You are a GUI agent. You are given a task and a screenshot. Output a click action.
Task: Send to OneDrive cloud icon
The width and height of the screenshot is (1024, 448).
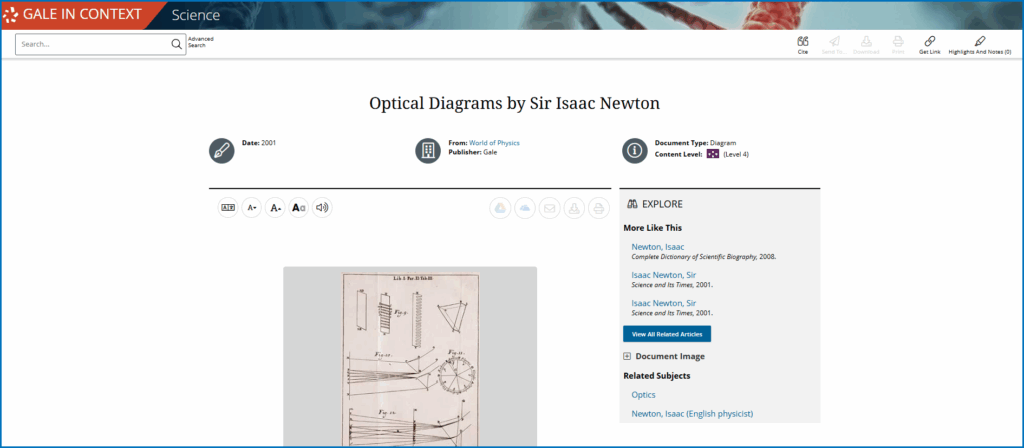pyautogui.click(x=524, y=208)
